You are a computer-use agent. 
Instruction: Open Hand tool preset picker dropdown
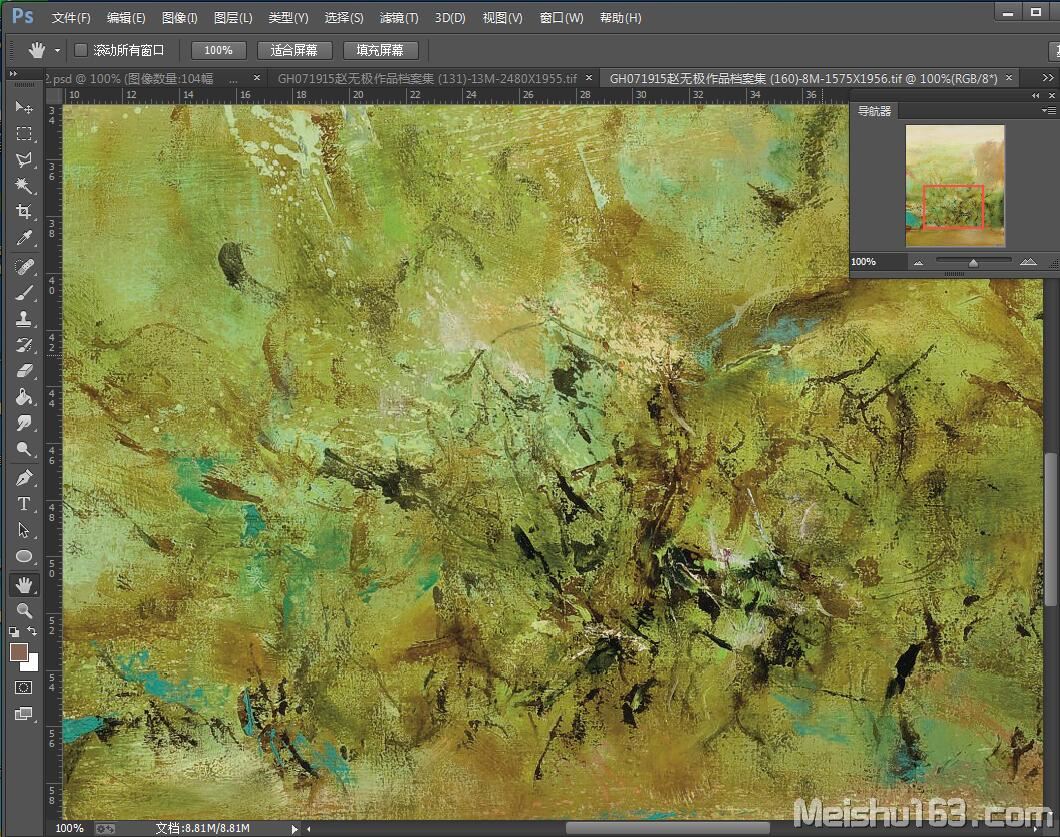click(x=57, y=51)
